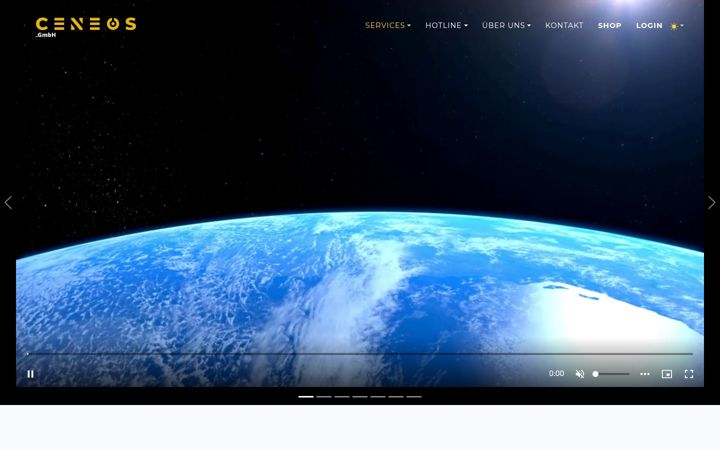Jump to the last carousel indicator
This screenshot has width=720, height=450.
(414, 396)
